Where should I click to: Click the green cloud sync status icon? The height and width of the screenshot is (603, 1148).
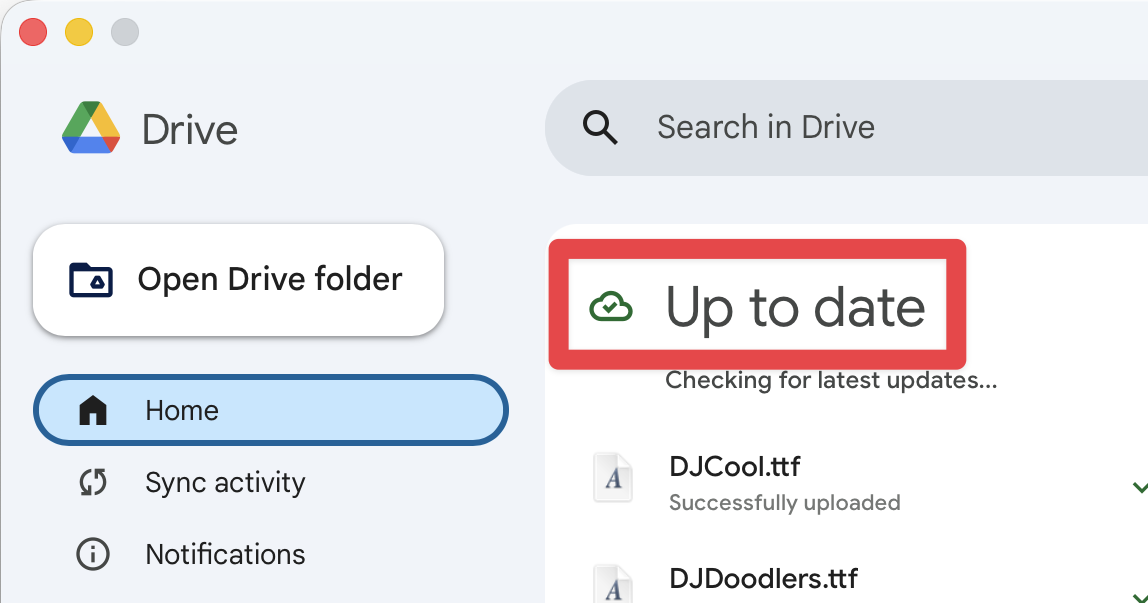click(610, 307)
